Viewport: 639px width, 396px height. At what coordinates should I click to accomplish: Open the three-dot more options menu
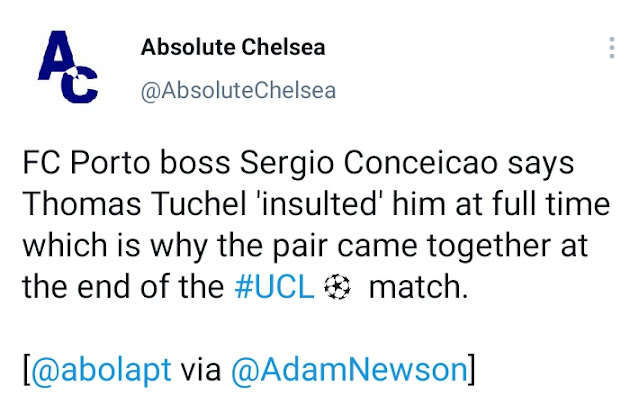point(612,48)
